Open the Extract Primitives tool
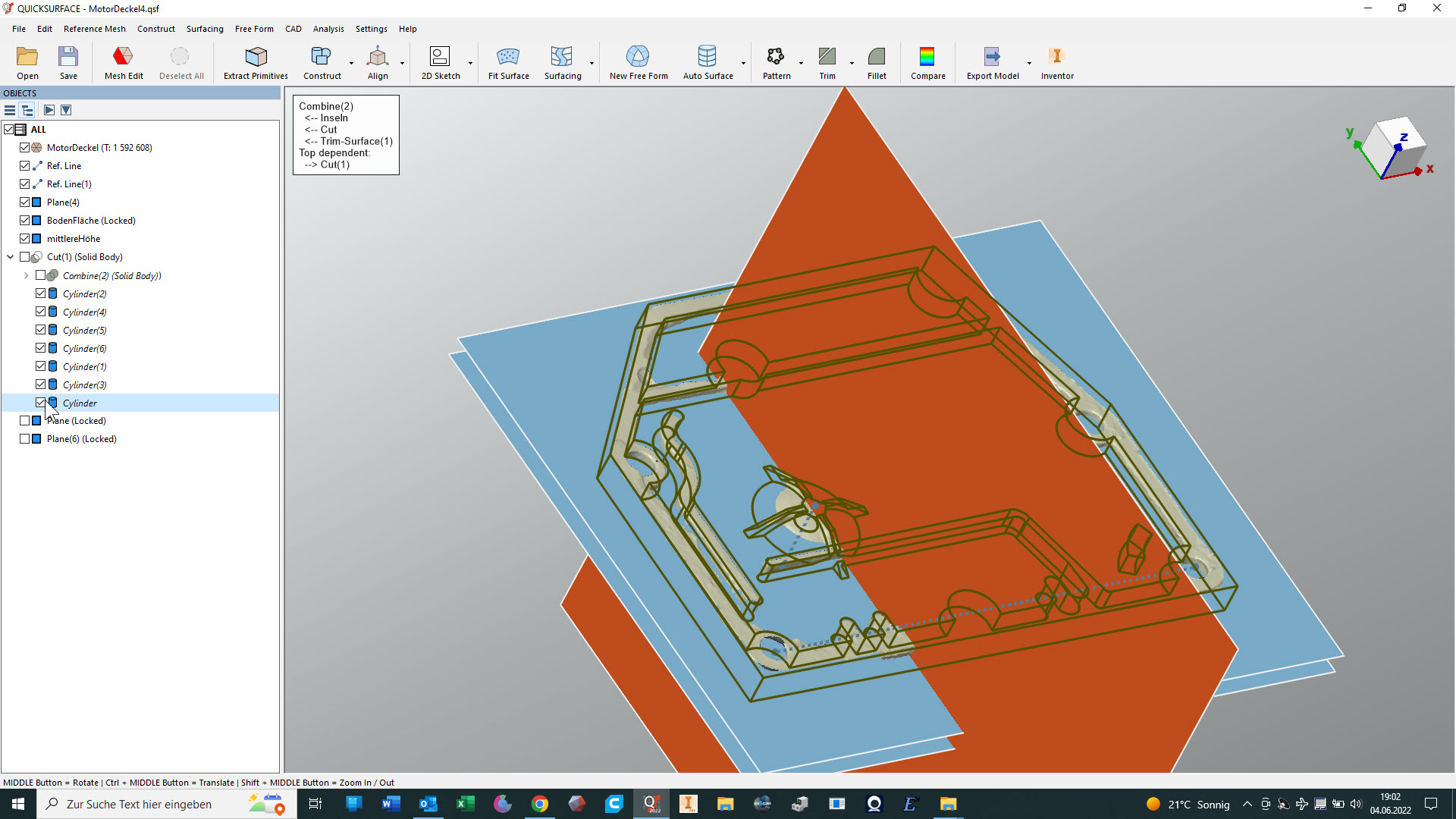Image resolution: width=1456 pixels, height=819 pixels. [256, 57]
